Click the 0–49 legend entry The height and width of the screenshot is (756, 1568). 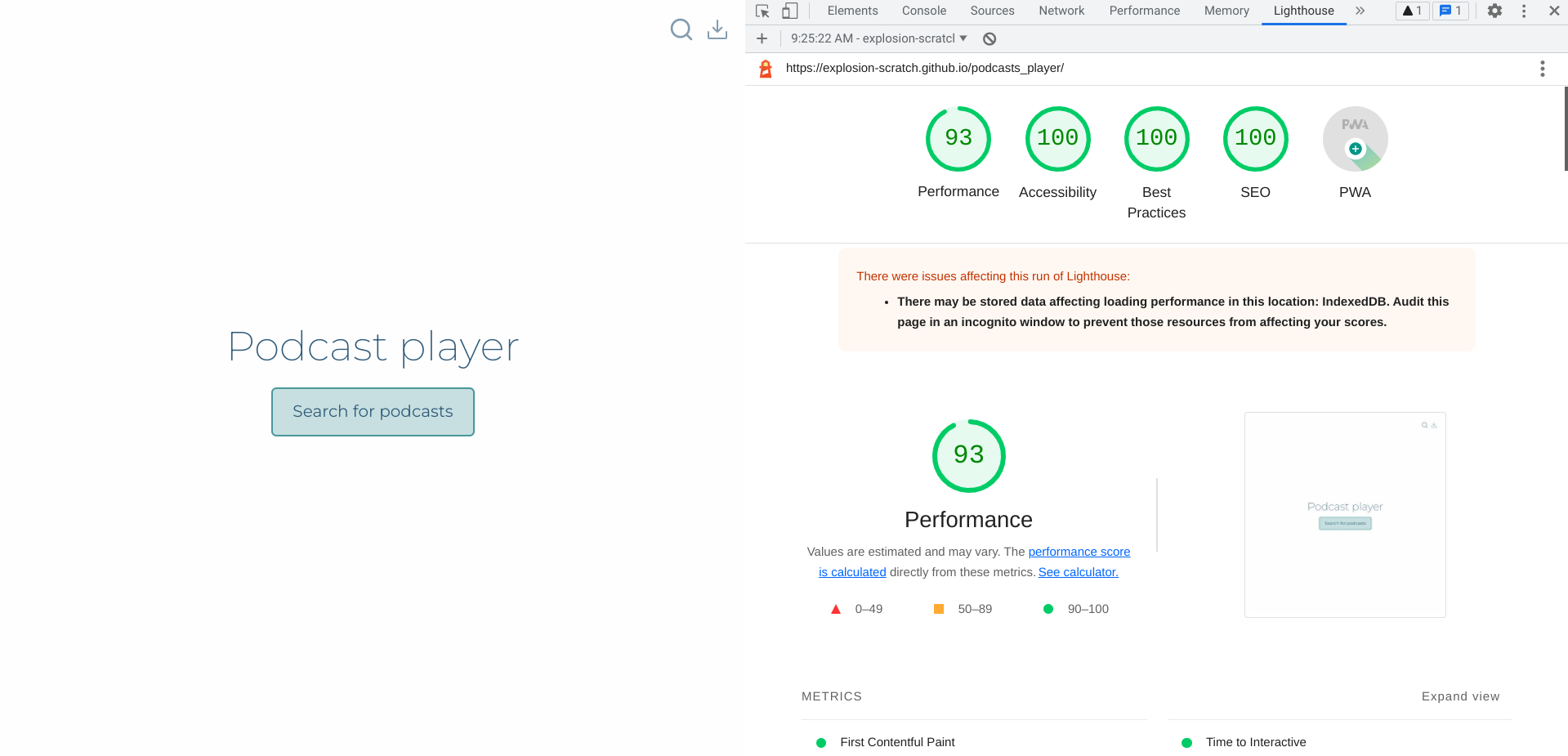point(856,609)
